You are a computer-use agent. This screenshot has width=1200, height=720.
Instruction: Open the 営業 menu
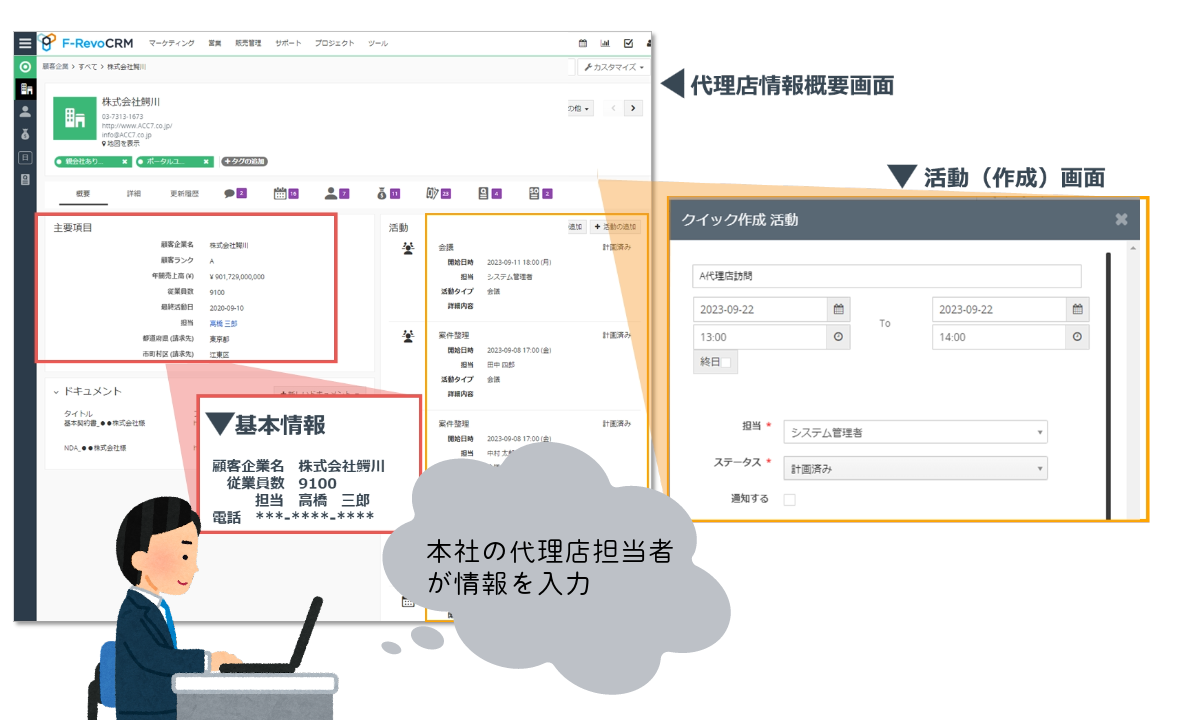[x=214, y=44]
